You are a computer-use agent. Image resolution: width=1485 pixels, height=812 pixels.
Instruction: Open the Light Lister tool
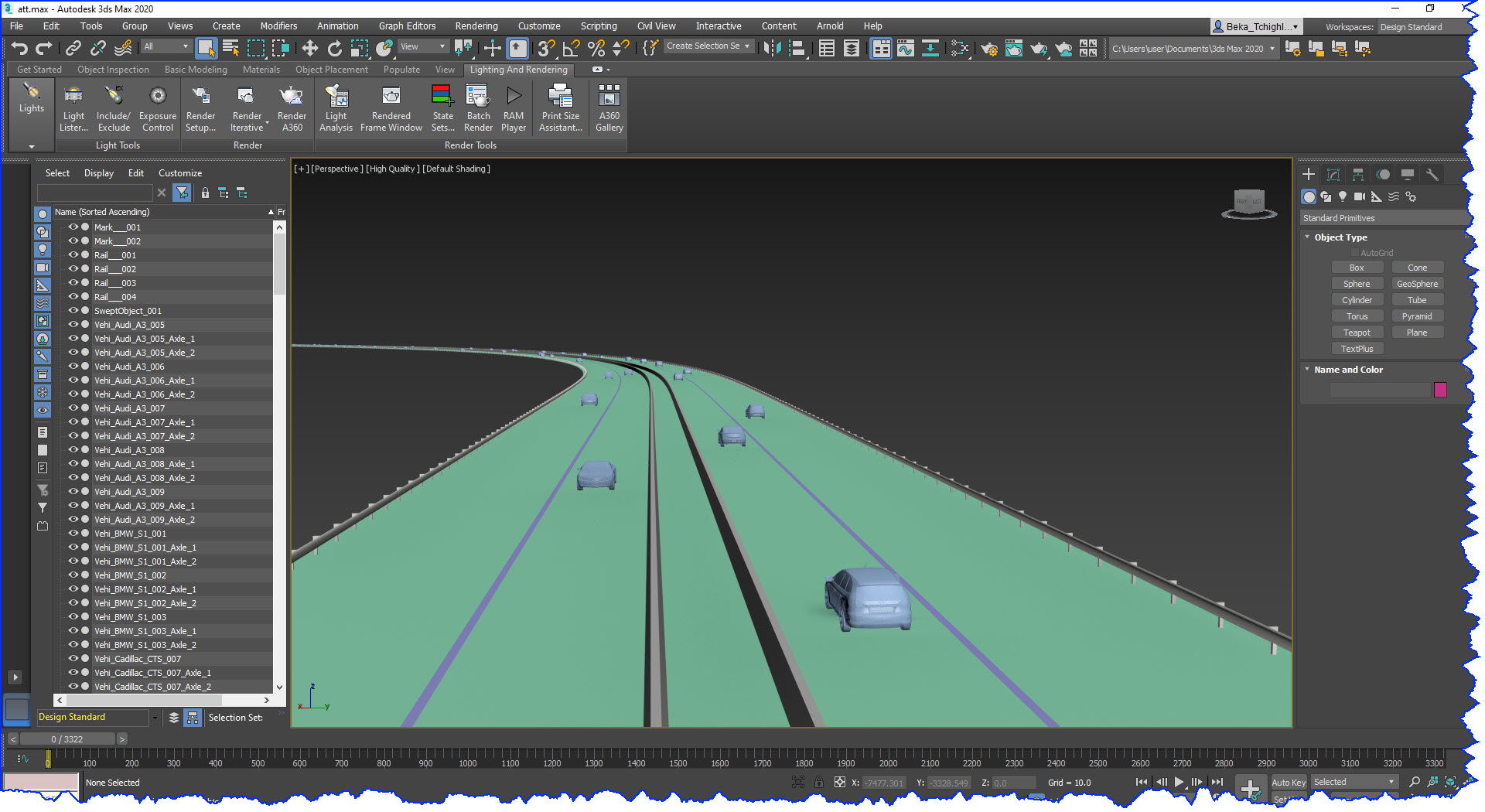[73, 108]
